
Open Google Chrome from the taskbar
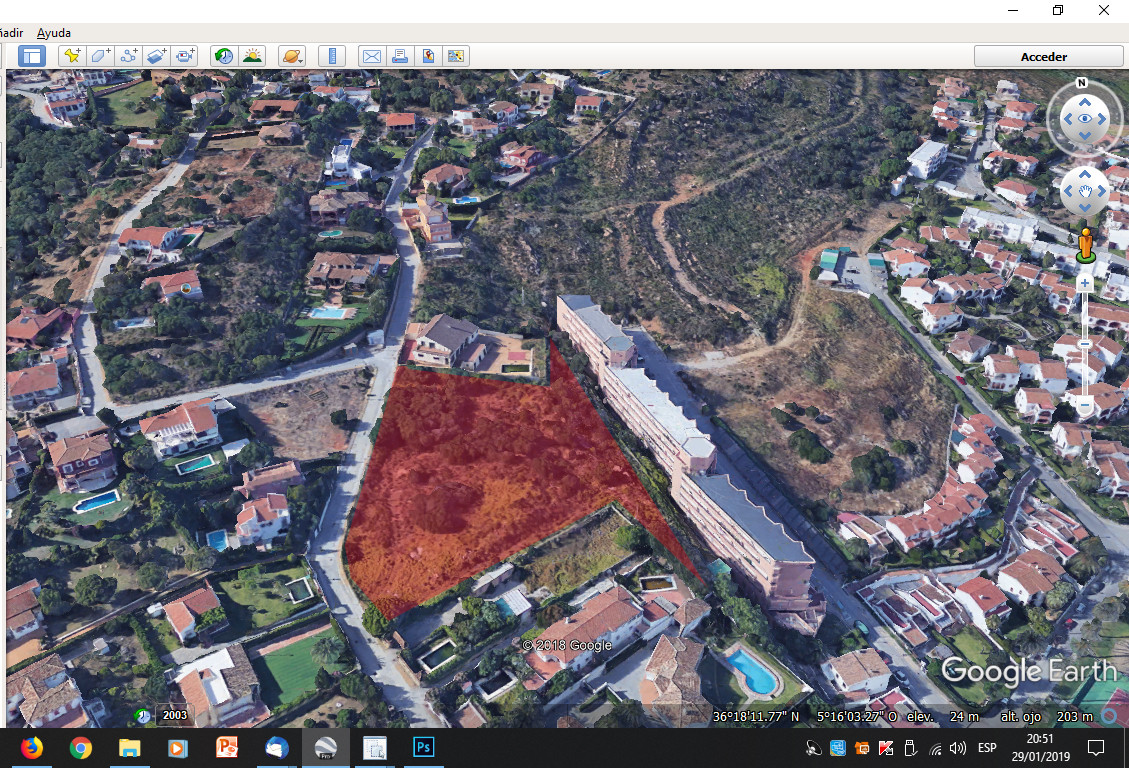click(81, 748)
